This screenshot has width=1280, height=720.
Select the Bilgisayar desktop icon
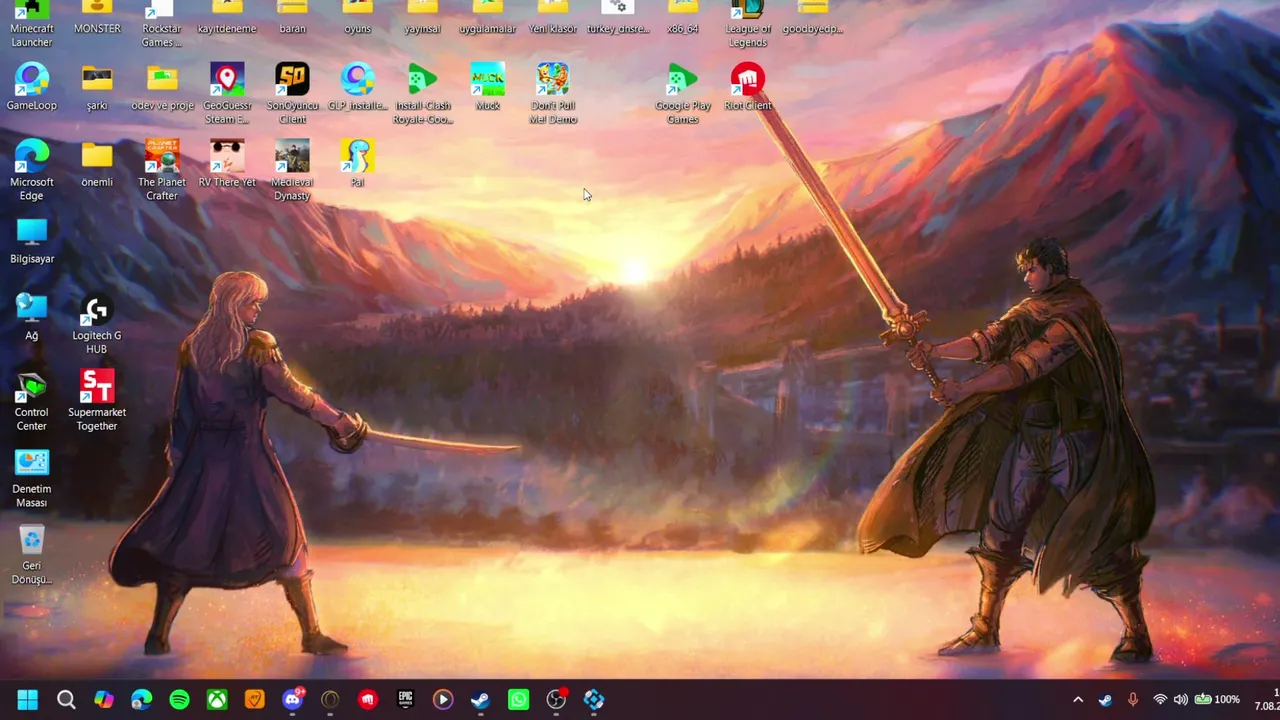pyautogui.click(x=32, y=240)
